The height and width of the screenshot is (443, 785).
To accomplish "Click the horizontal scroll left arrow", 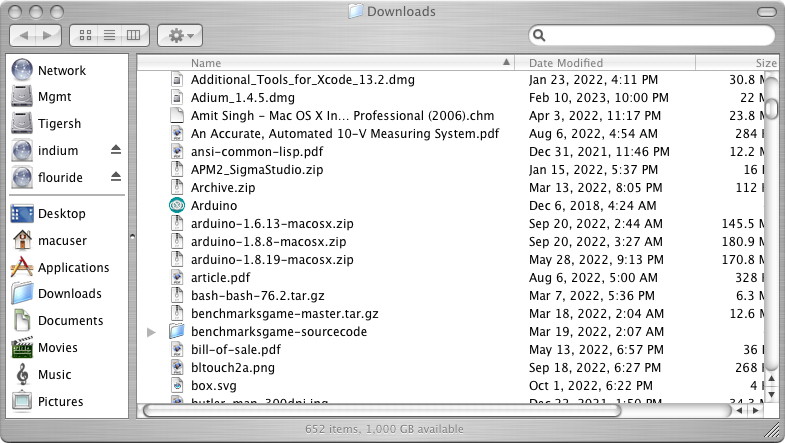I will pos(739,410).
